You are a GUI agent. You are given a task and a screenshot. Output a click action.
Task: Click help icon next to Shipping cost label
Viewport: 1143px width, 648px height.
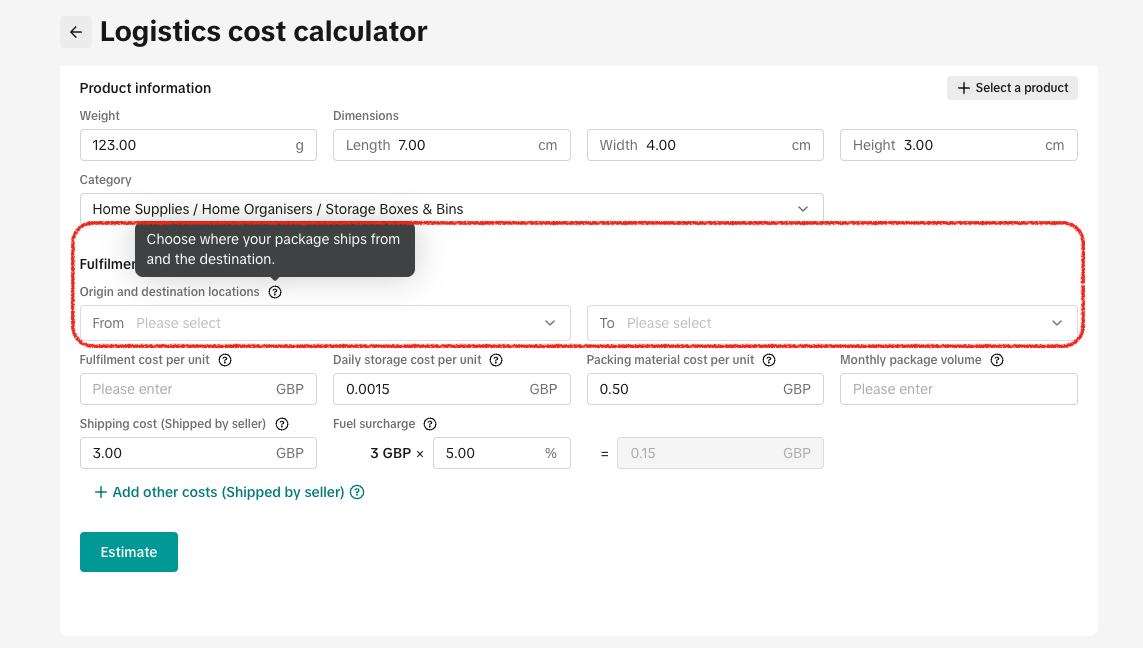(282, 424)
